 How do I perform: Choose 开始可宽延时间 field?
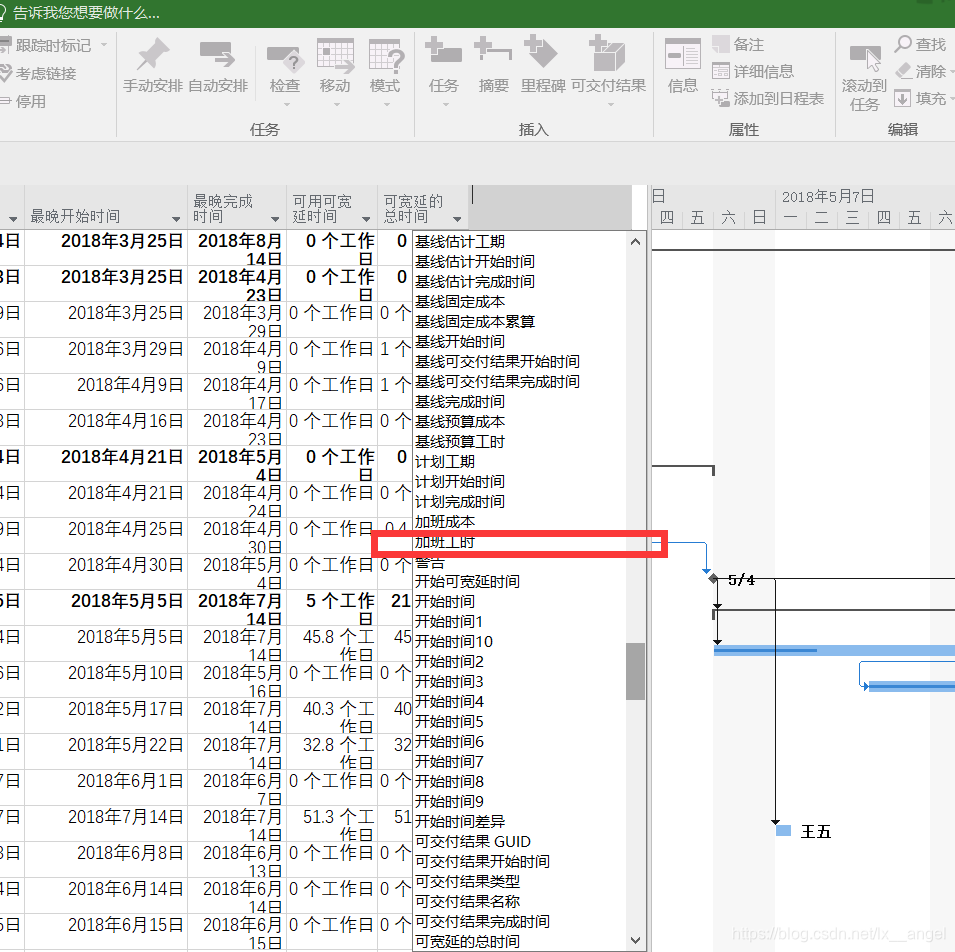[x=467, y=582]
